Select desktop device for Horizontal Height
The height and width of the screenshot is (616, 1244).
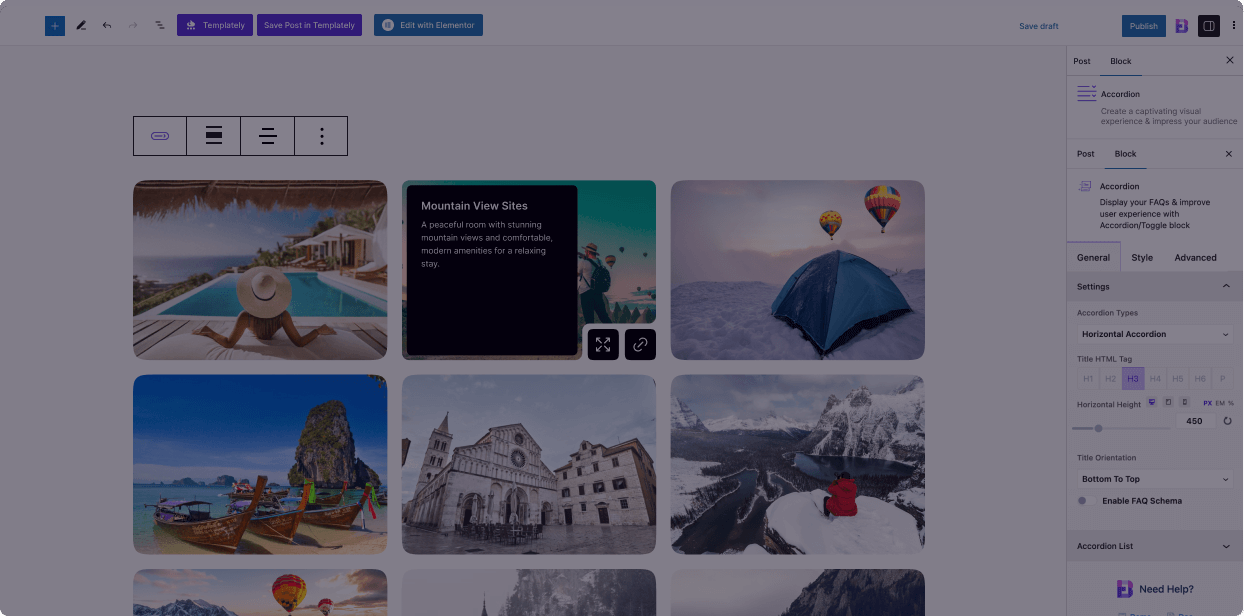tap(1152, 402)
